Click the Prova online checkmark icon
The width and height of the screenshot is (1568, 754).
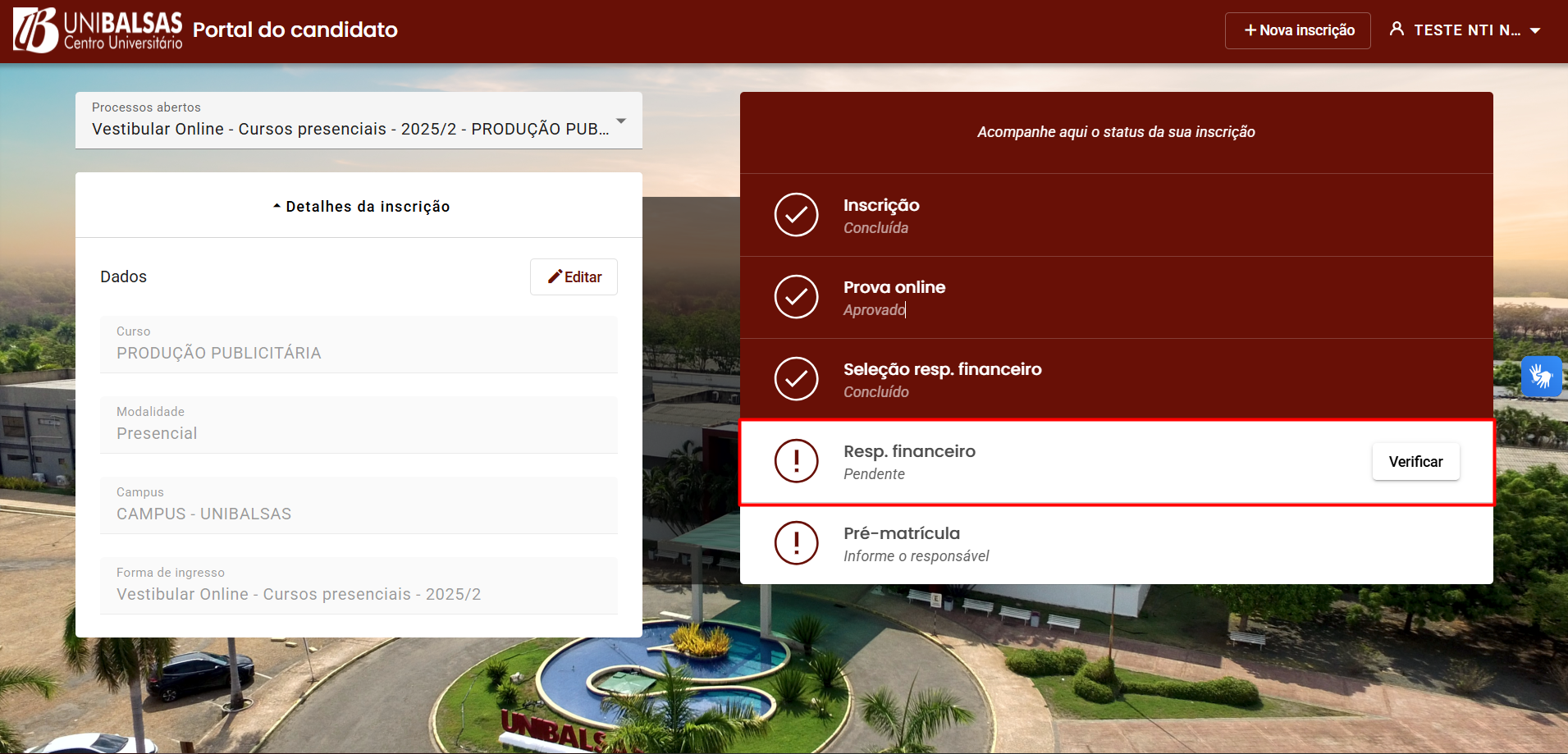(796, 297)
